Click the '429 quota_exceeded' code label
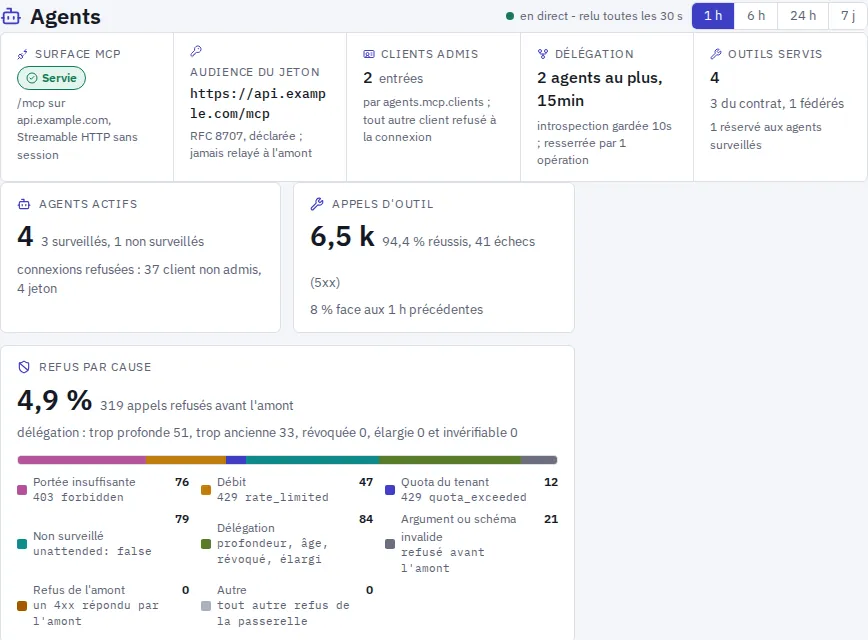The image size is (868, 640). [464, 497]
